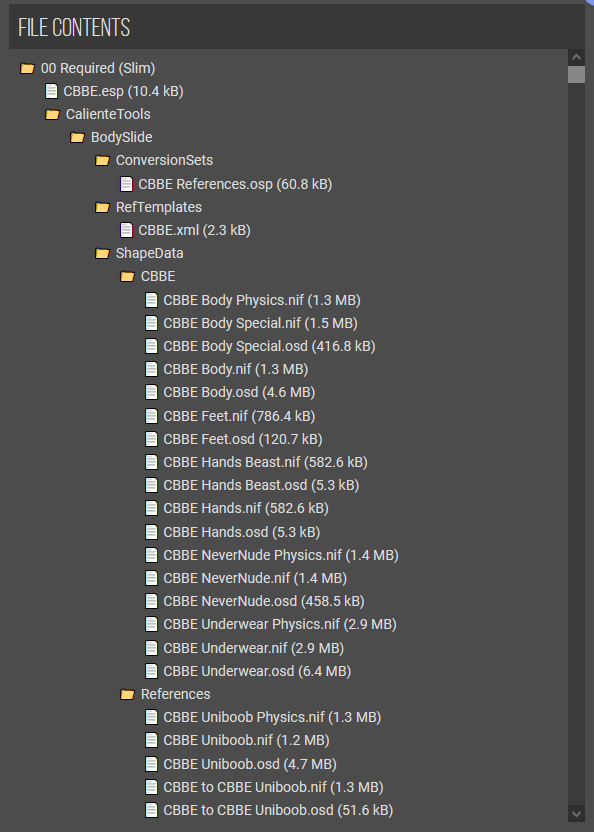Select CBBE Underwear.nif (2.9 MB) text
This screenshot has width=594, height=832.
[254, 648]
